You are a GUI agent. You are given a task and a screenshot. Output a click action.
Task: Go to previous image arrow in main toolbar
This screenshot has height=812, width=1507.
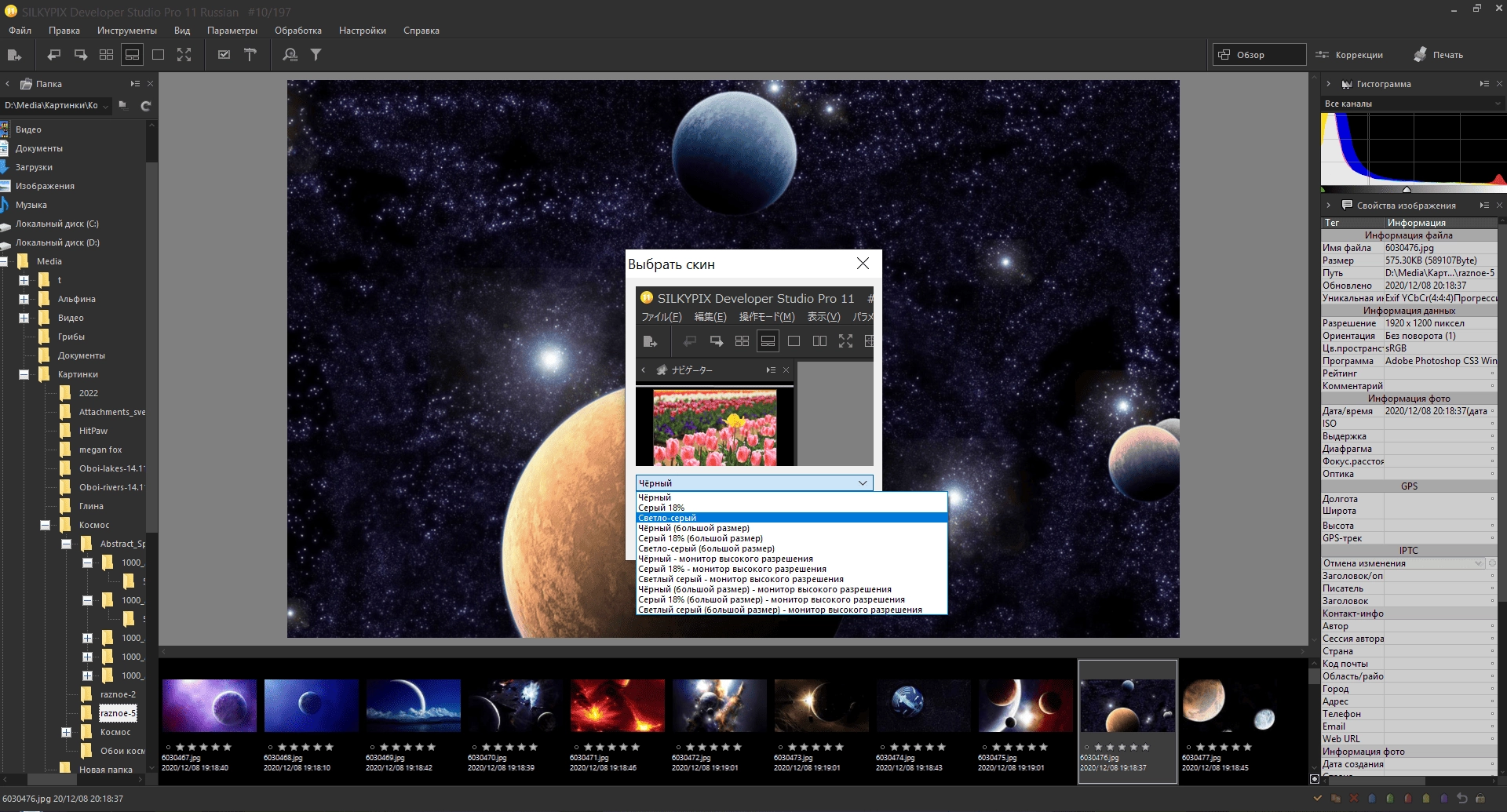tap(54, 55)
